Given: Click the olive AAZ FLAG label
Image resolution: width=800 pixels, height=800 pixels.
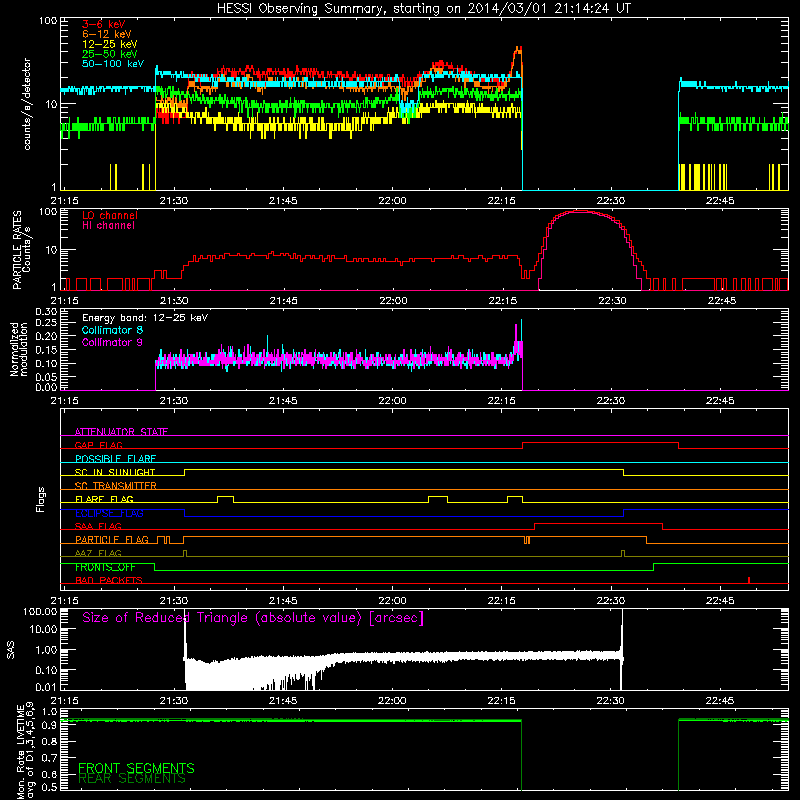Looking at the screenshot, I should click(x=98, y=553).
